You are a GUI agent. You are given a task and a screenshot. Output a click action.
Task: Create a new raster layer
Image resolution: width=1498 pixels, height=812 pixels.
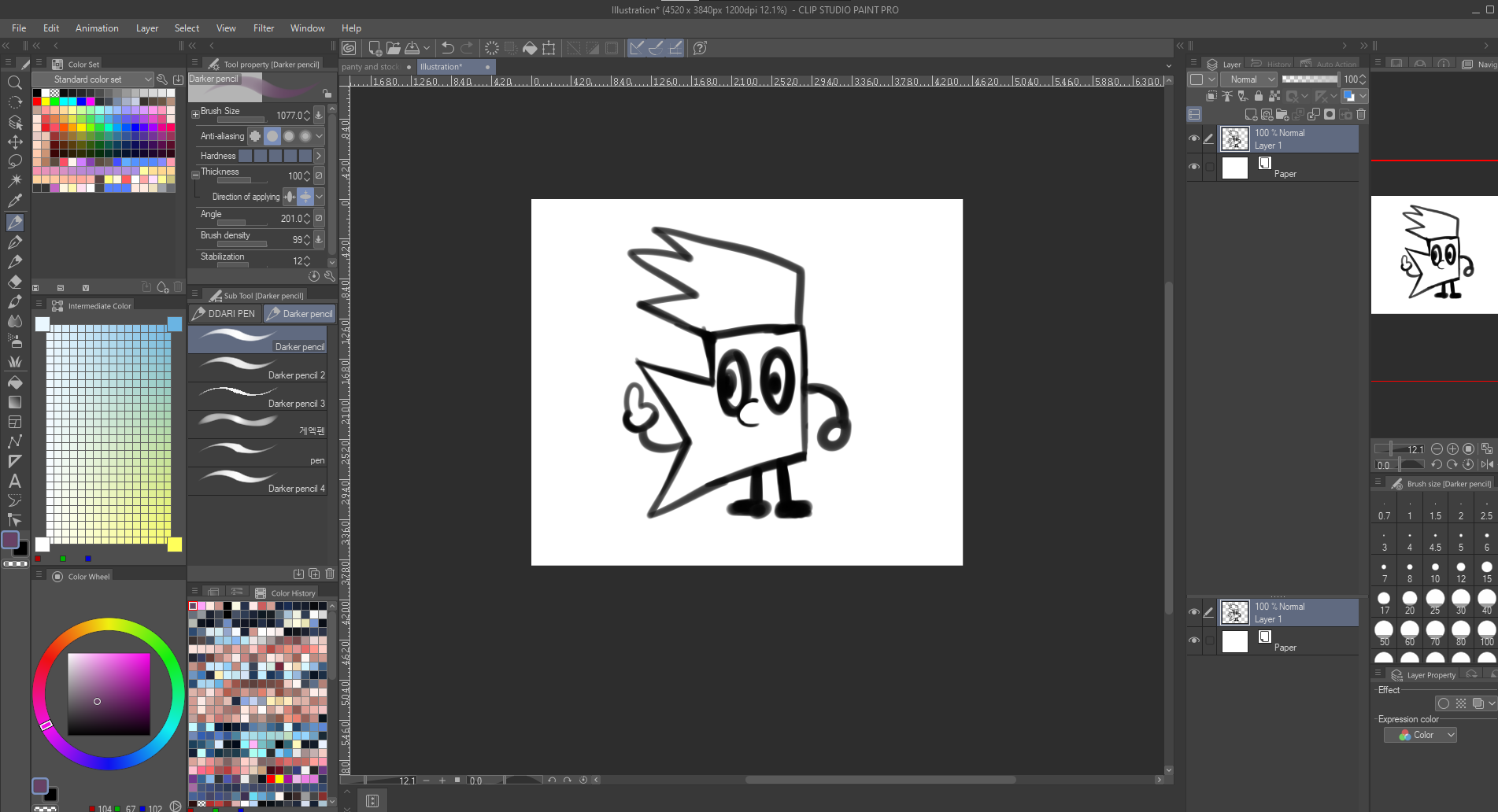pos(1250,115)
